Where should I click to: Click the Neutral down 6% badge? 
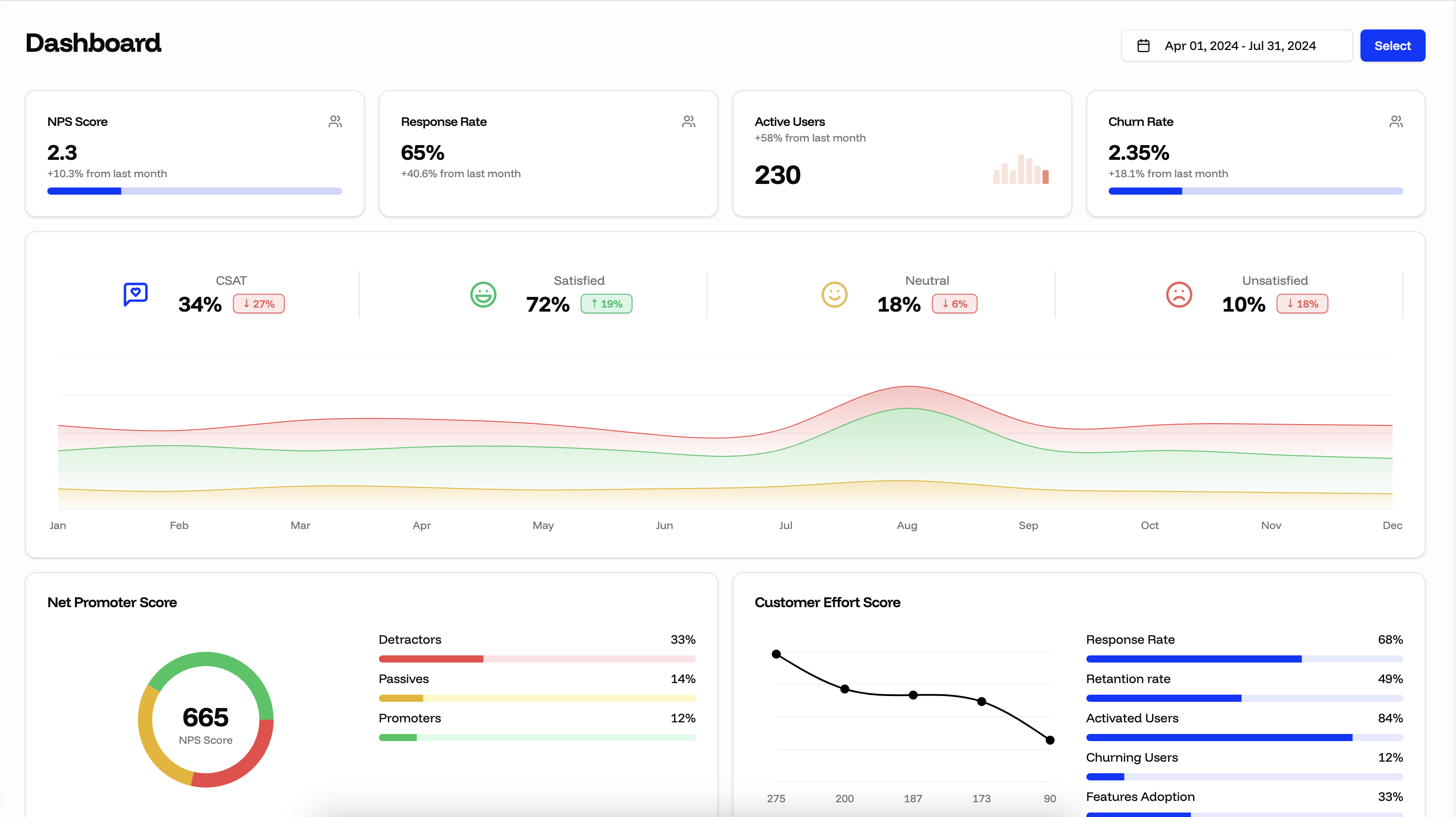pos(954,304)
